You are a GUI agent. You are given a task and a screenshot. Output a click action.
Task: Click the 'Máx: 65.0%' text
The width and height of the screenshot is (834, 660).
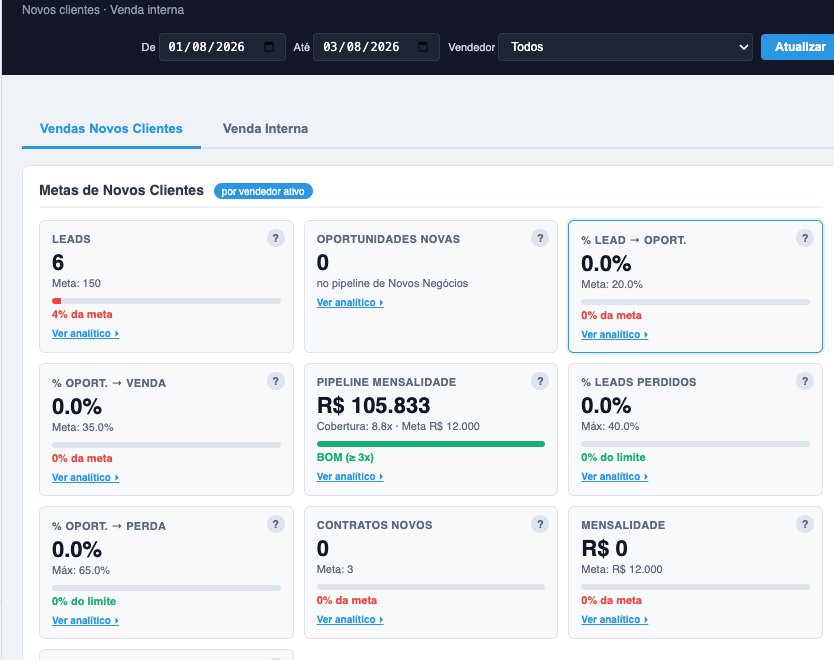81,571
